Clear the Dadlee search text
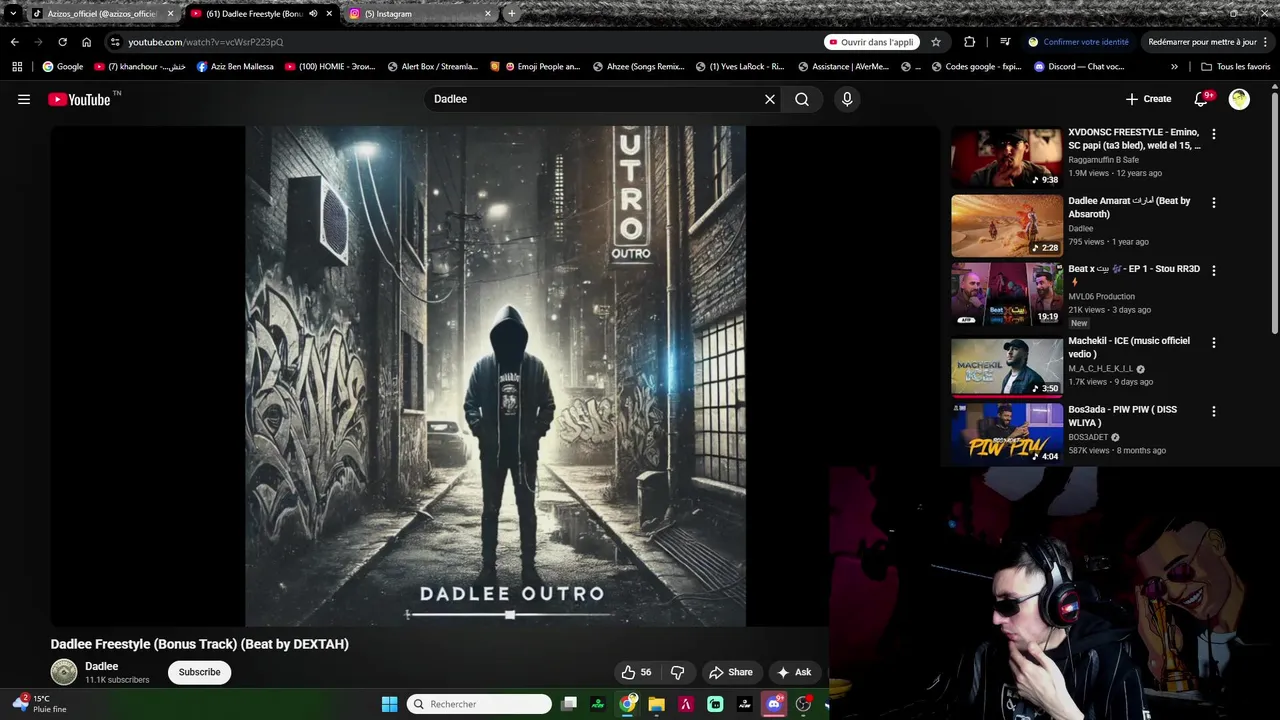 770,99
